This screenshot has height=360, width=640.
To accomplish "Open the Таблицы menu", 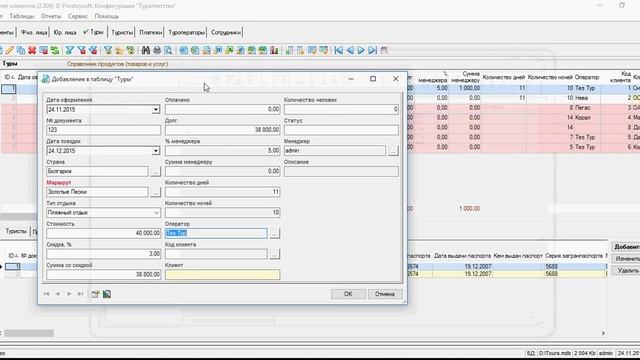I will tap(22, 16).
